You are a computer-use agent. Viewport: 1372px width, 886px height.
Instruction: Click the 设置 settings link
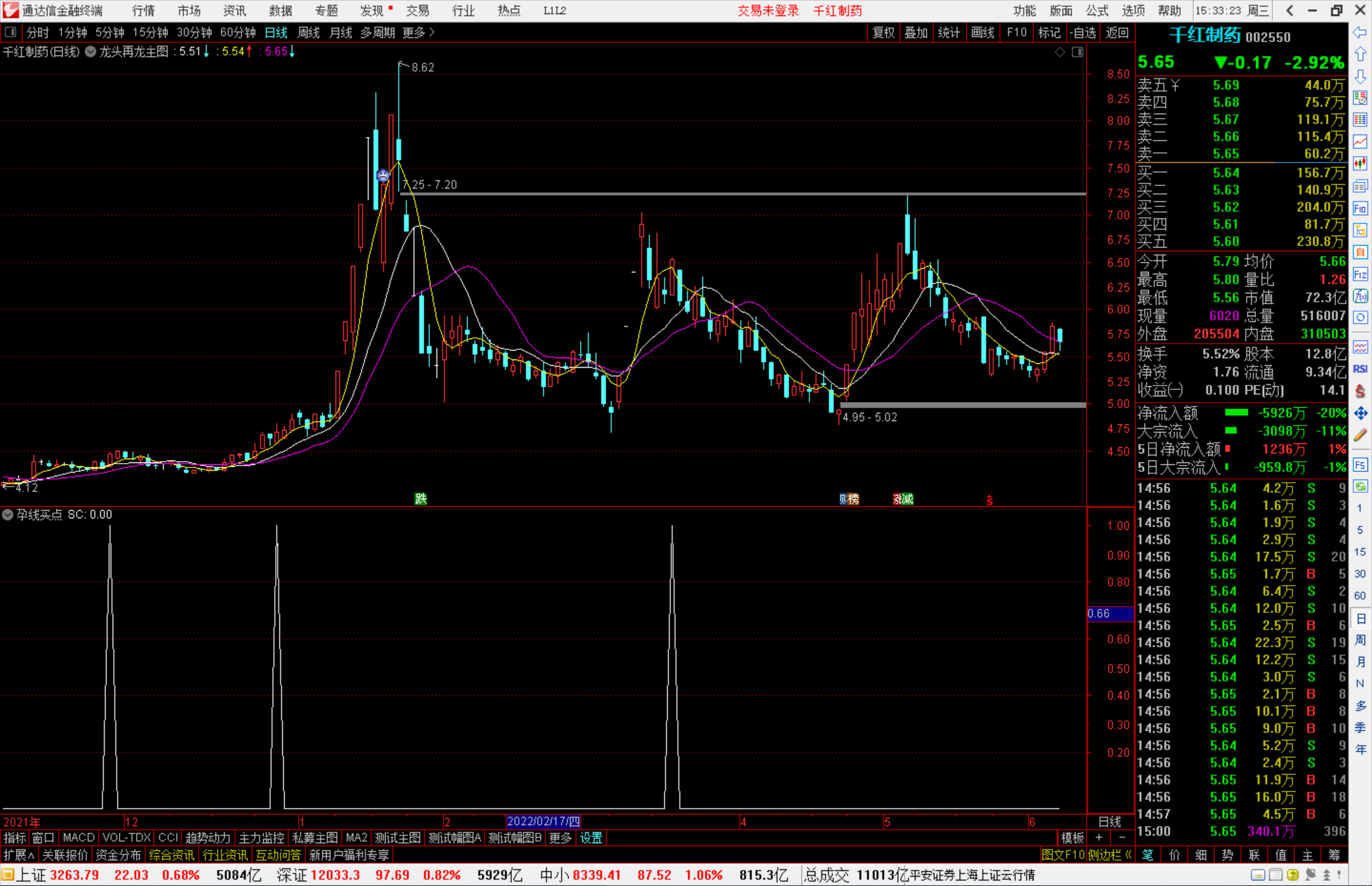click(x=591, y=838)
